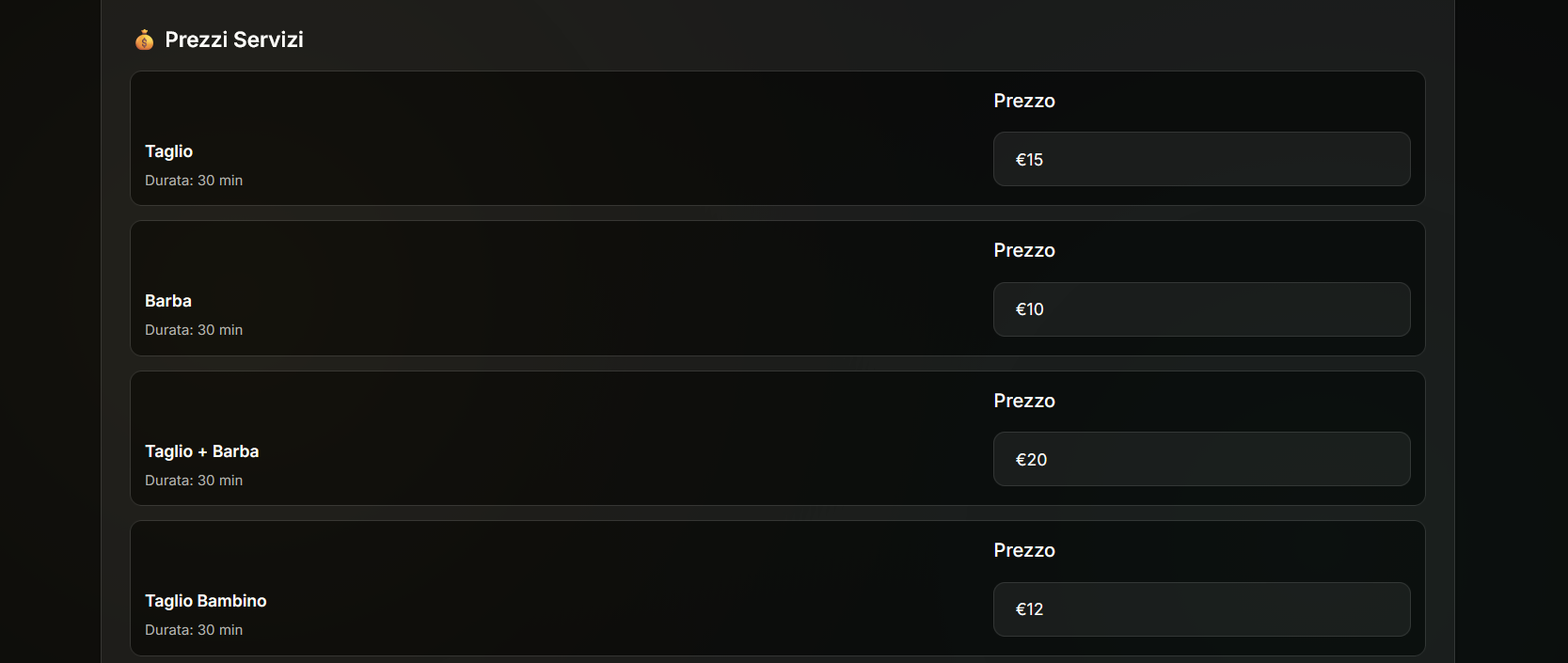This screenshot has height=663, width=1568.
Task: Click the duration text under Taglio + Barba
Action: click(x=194, y=481)
